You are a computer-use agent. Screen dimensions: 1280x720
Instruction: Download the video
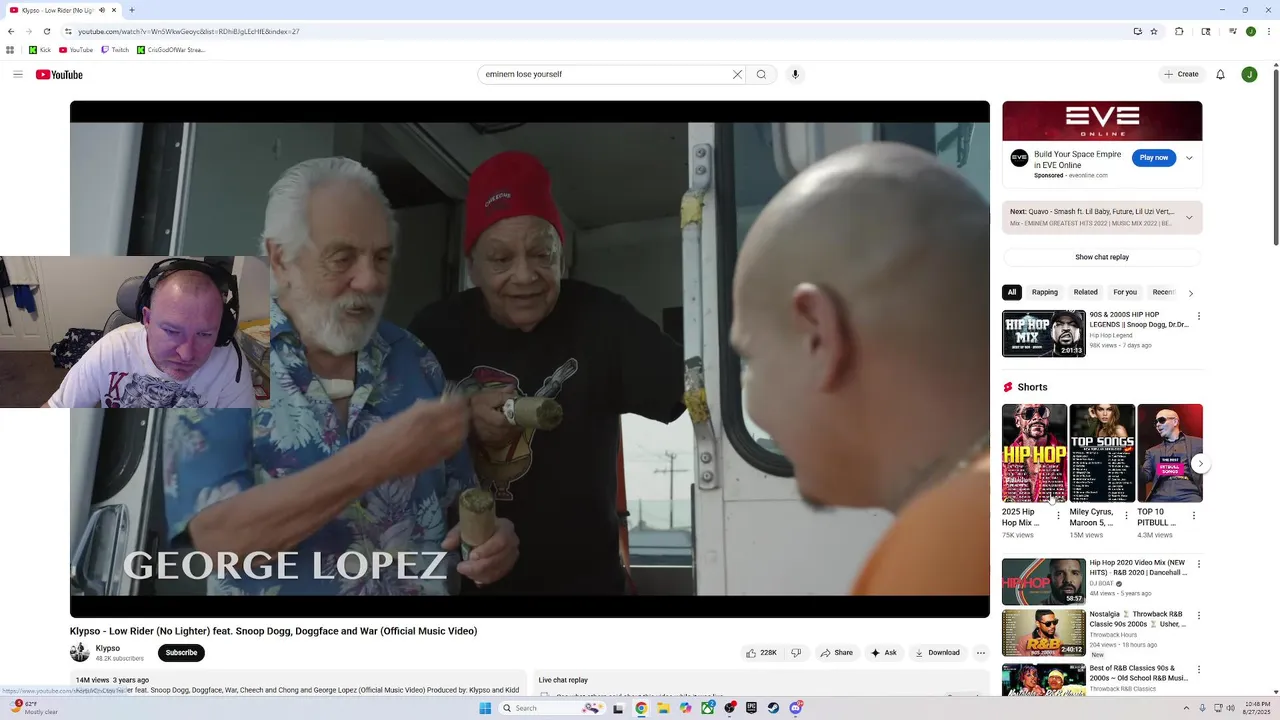pos(936,653)
